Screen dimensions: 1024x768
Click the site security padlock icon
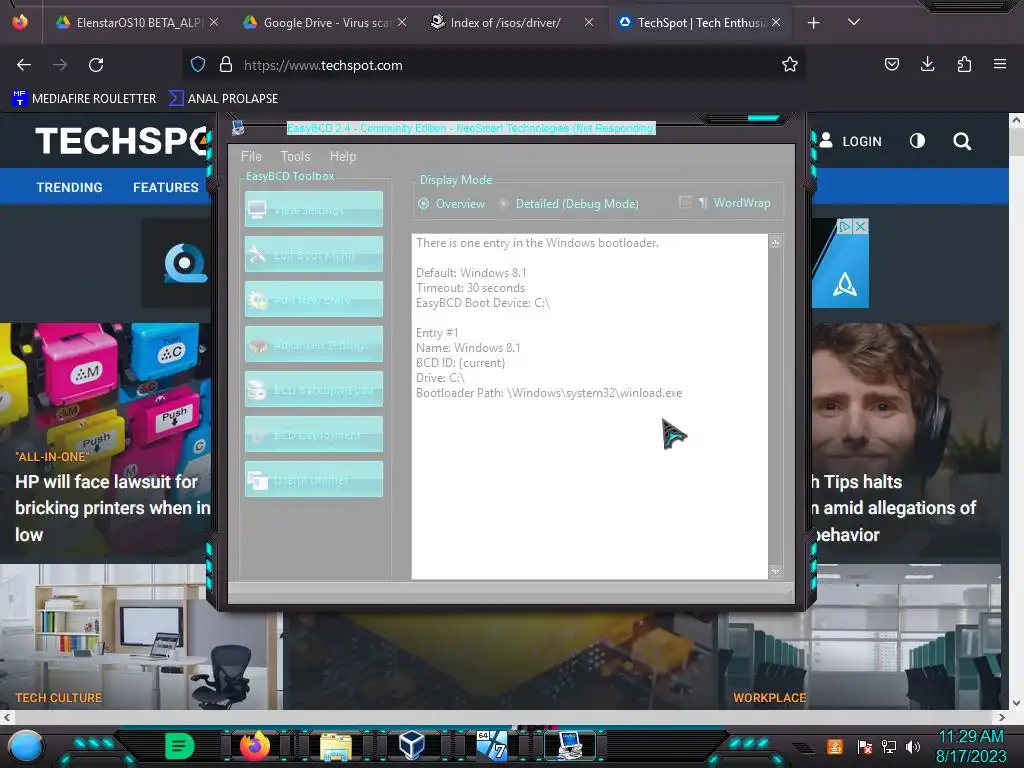[x=226, y=65]
